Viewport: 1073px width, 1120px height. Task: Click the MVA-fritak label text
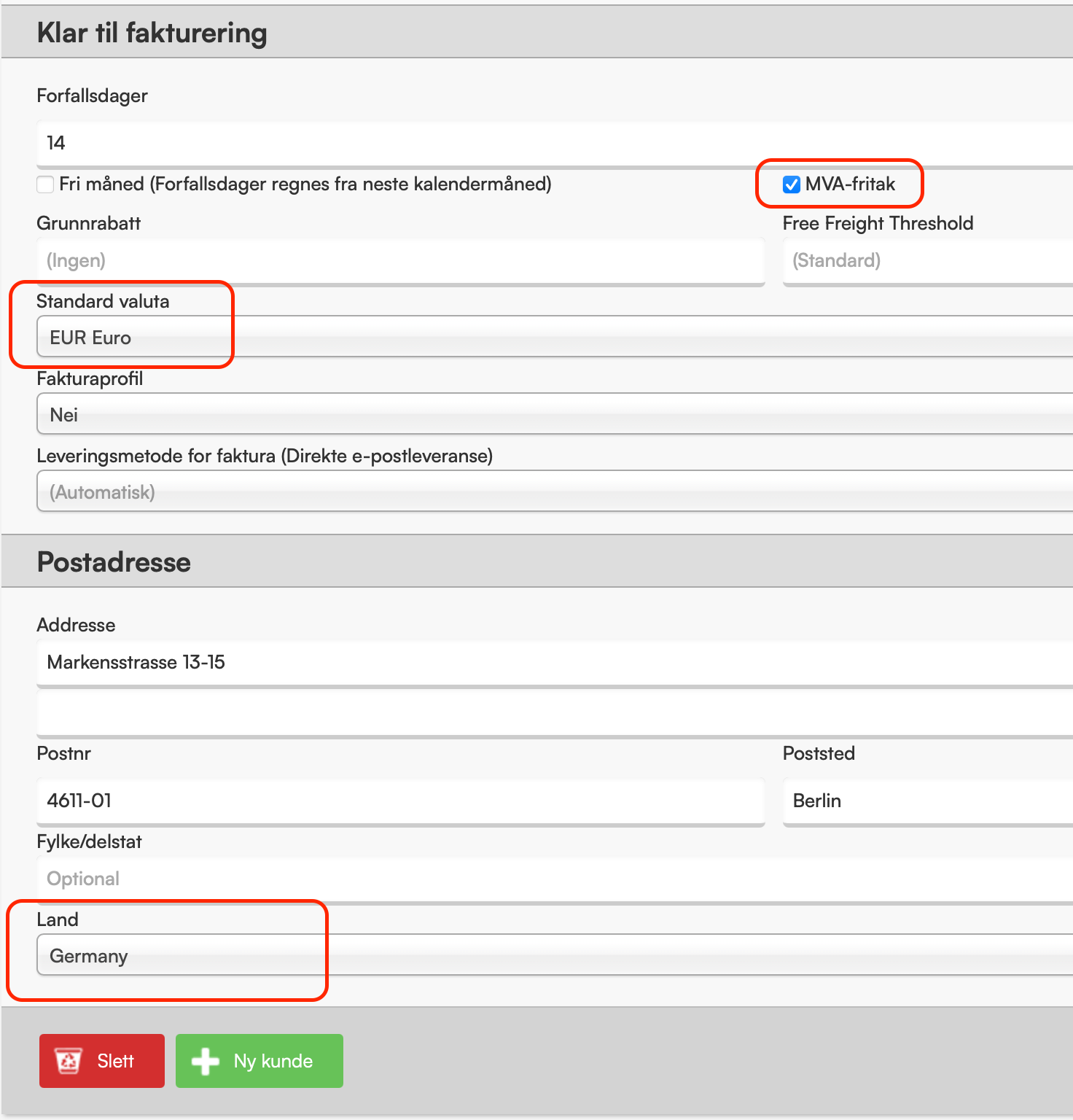(x=850, y=184)
